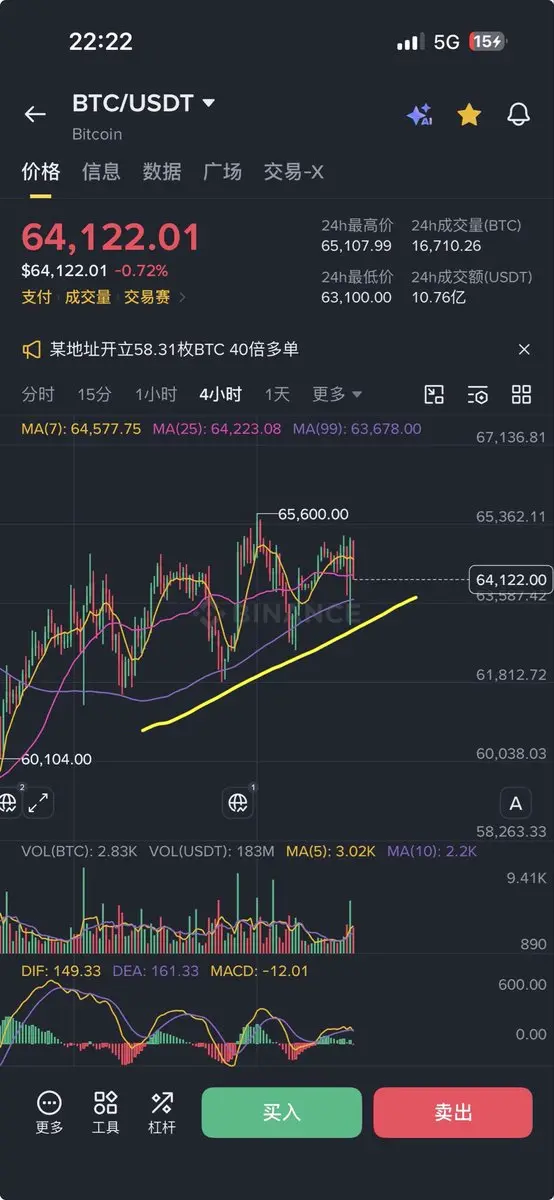Open the 支付 tag link

point(37,297)
